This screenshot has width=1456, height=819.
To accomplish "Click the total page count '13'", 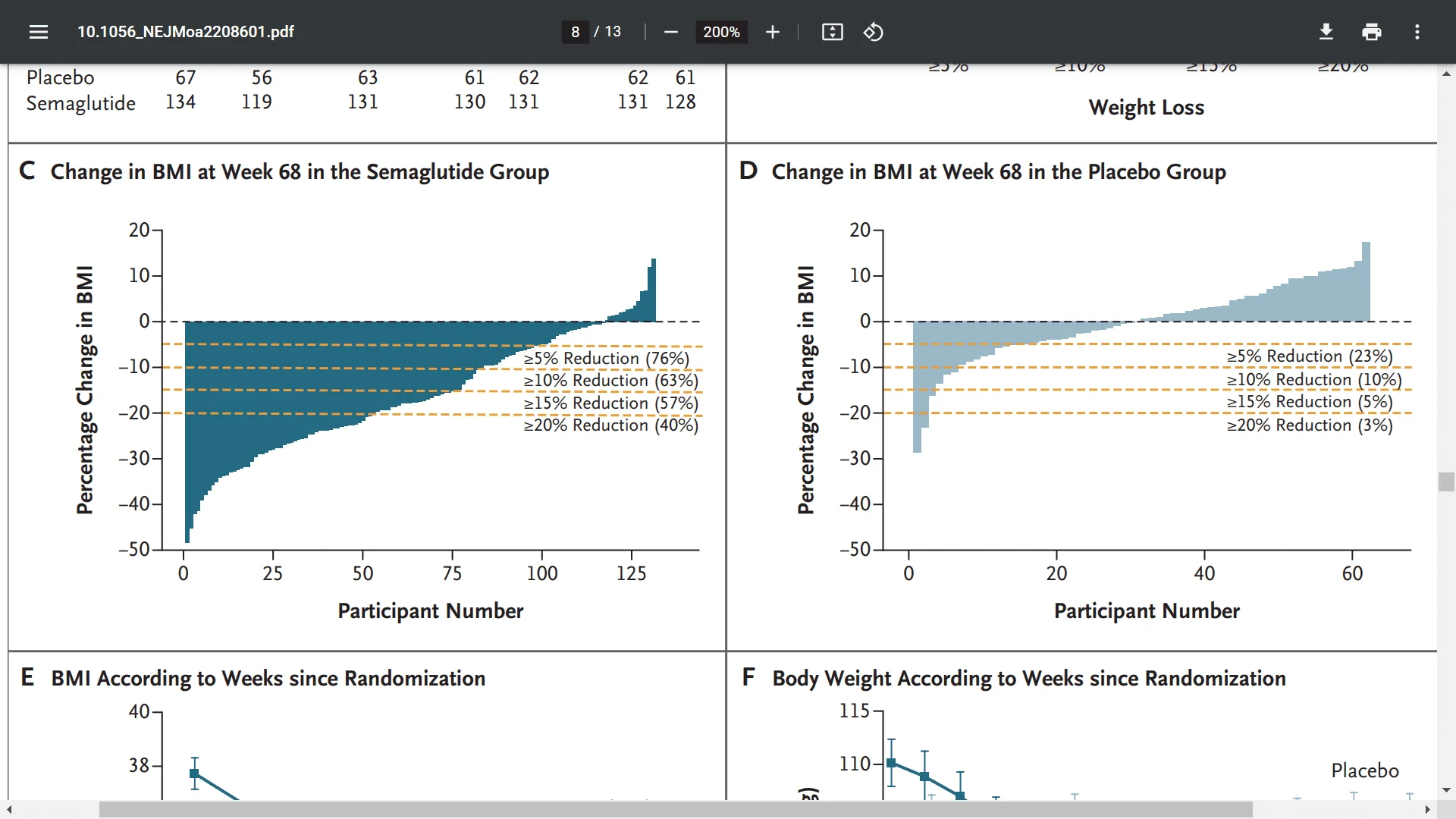I will point(613,32).
